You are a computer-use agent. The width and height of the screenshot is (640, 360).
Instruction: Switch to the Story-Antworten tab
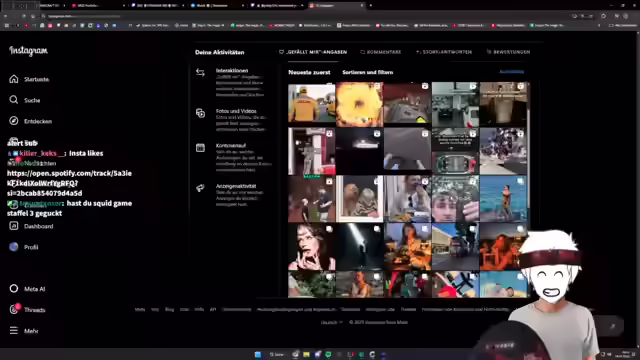[x=444, y=52]
